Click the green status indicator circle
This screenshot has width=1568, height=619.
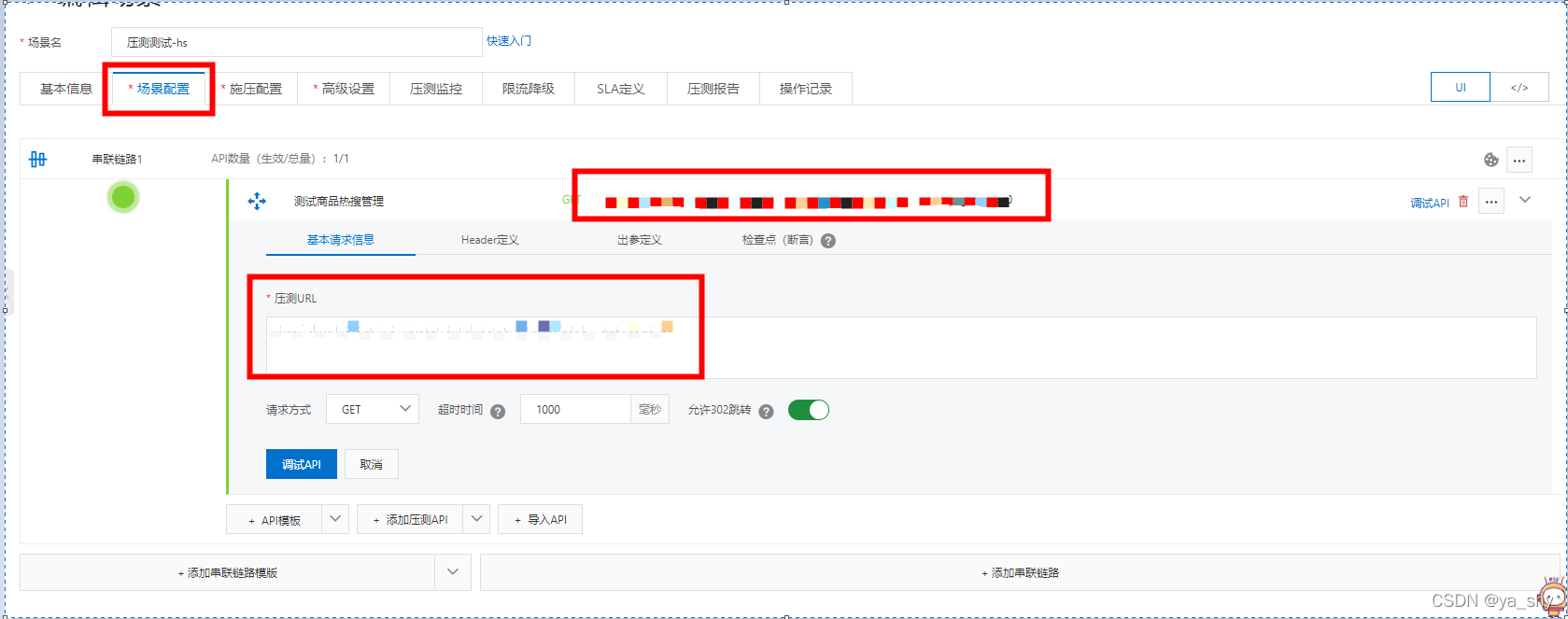pyautogui.click(x=123, y=197)
